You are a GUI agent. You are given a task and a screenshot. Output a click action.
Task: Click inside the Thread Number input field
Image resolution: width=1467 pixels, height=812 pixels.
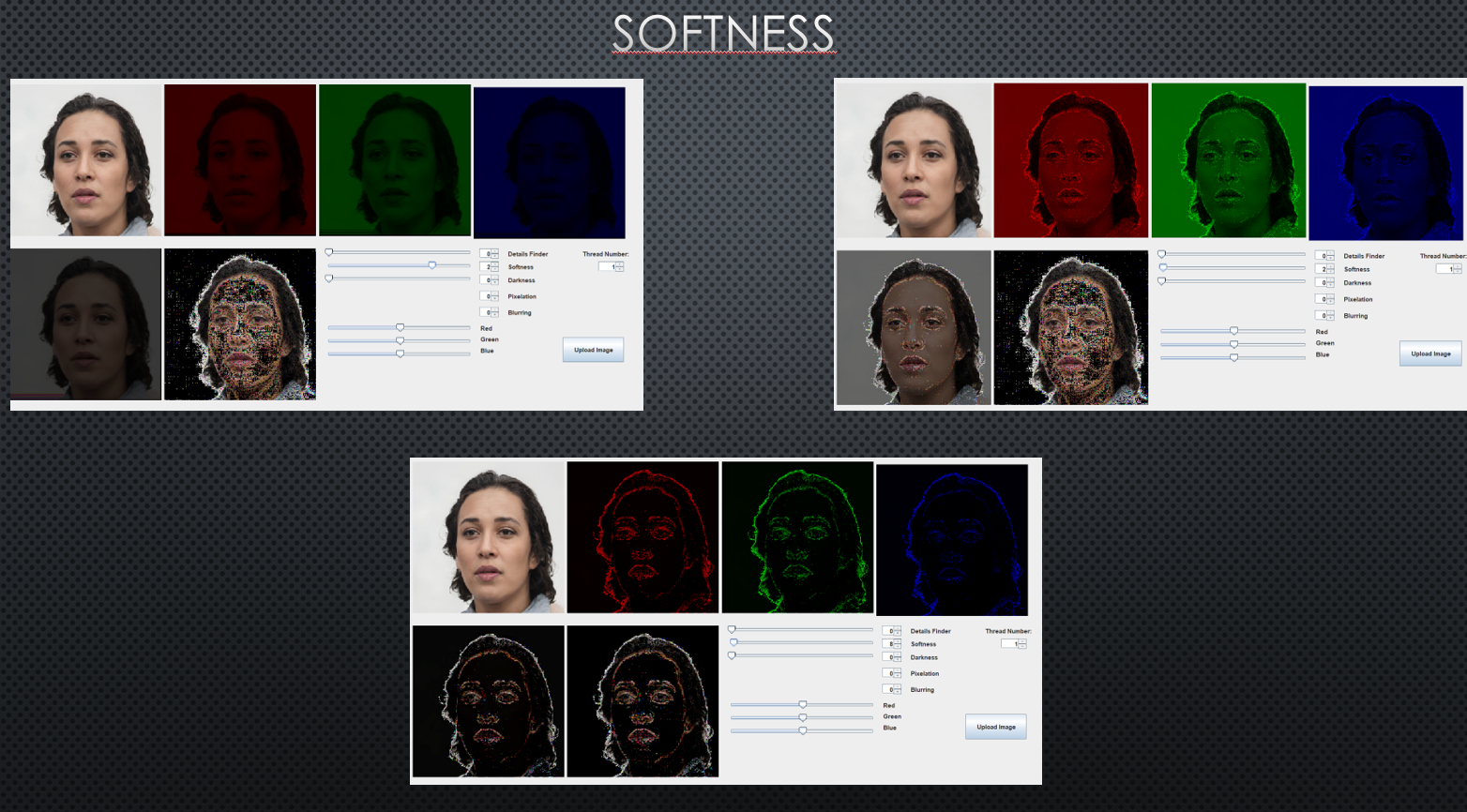(1009, 644)
